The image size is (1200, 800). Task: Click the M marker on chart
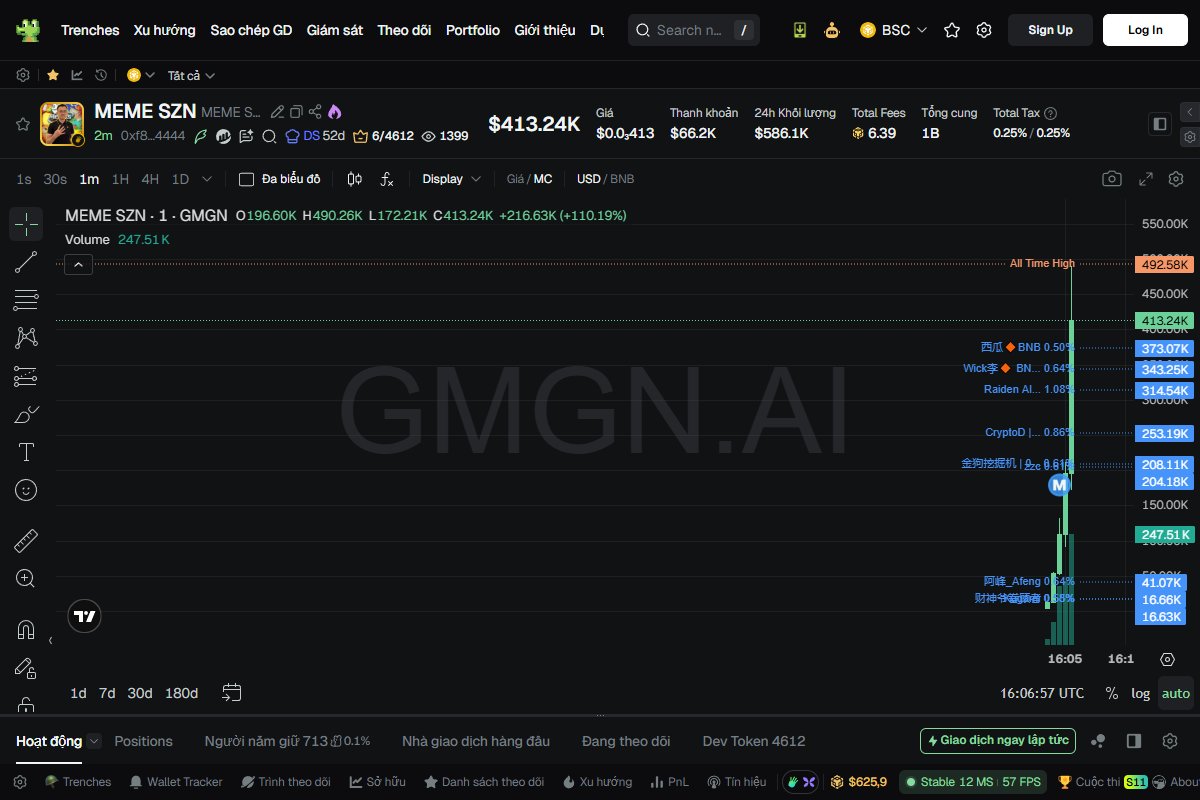(1059, 485)
